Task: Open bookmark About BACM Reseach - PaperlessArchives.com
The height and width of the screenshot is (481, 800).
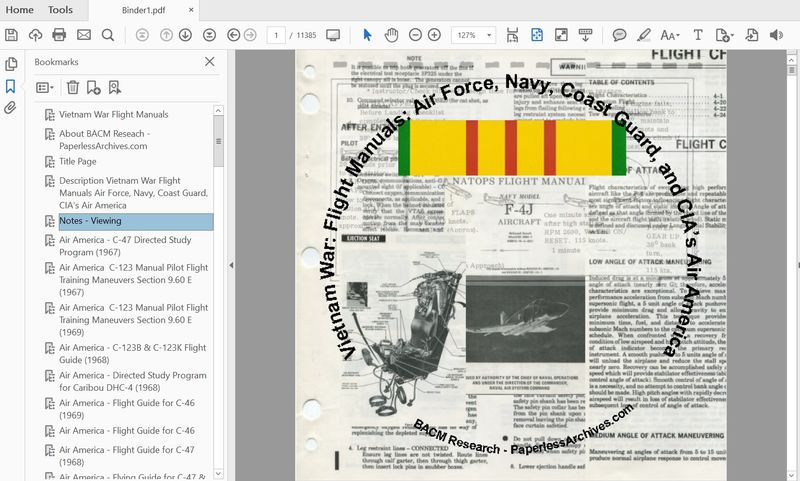Action: click(104, 140)
